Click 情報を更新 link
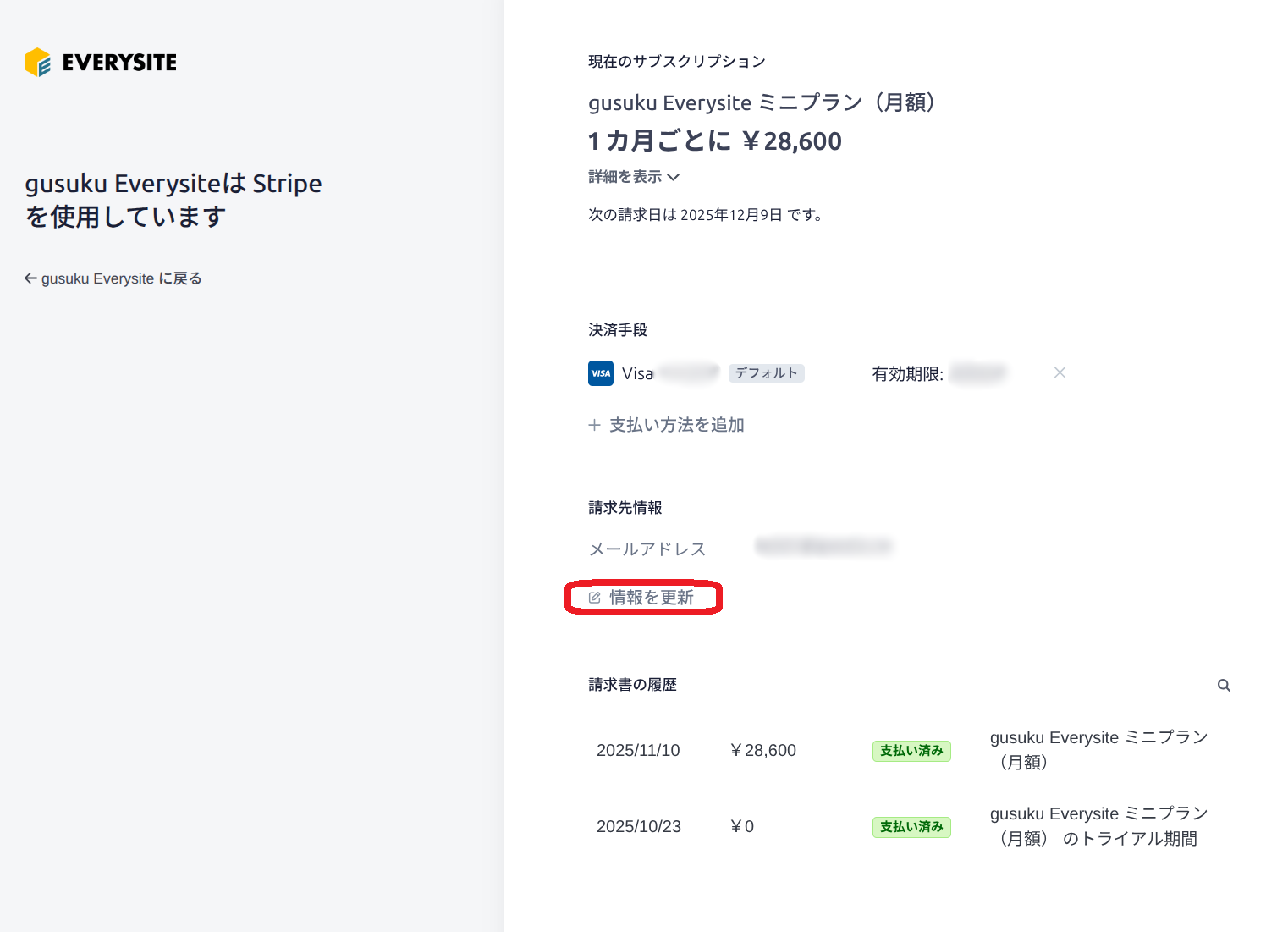 (651, 598)
